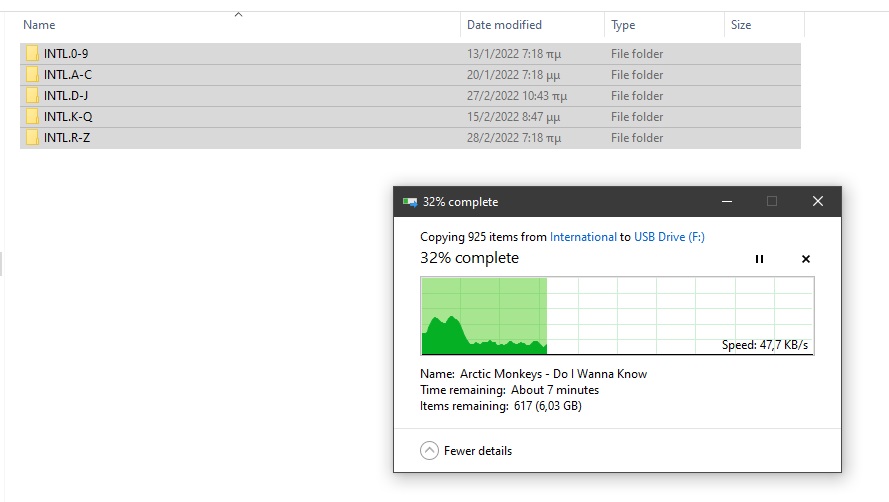Pause the file copy operation

click(x=759, y=259)
